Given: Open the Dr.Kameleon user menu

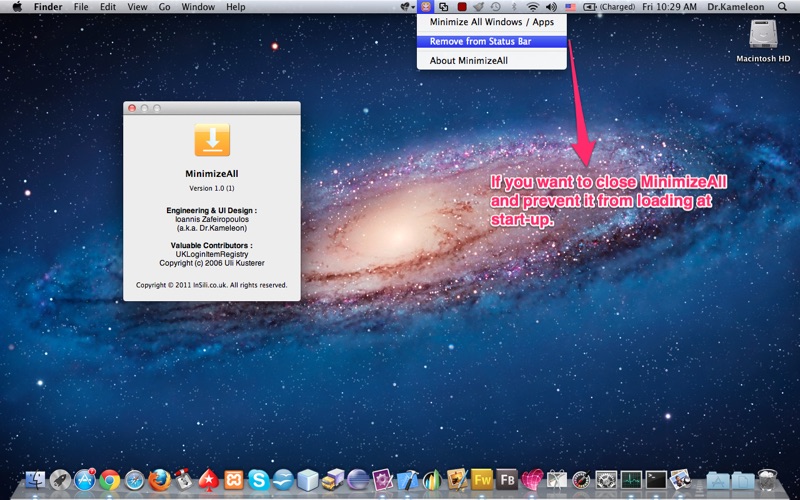Looking at the screenshot, I should click(736, 7).
